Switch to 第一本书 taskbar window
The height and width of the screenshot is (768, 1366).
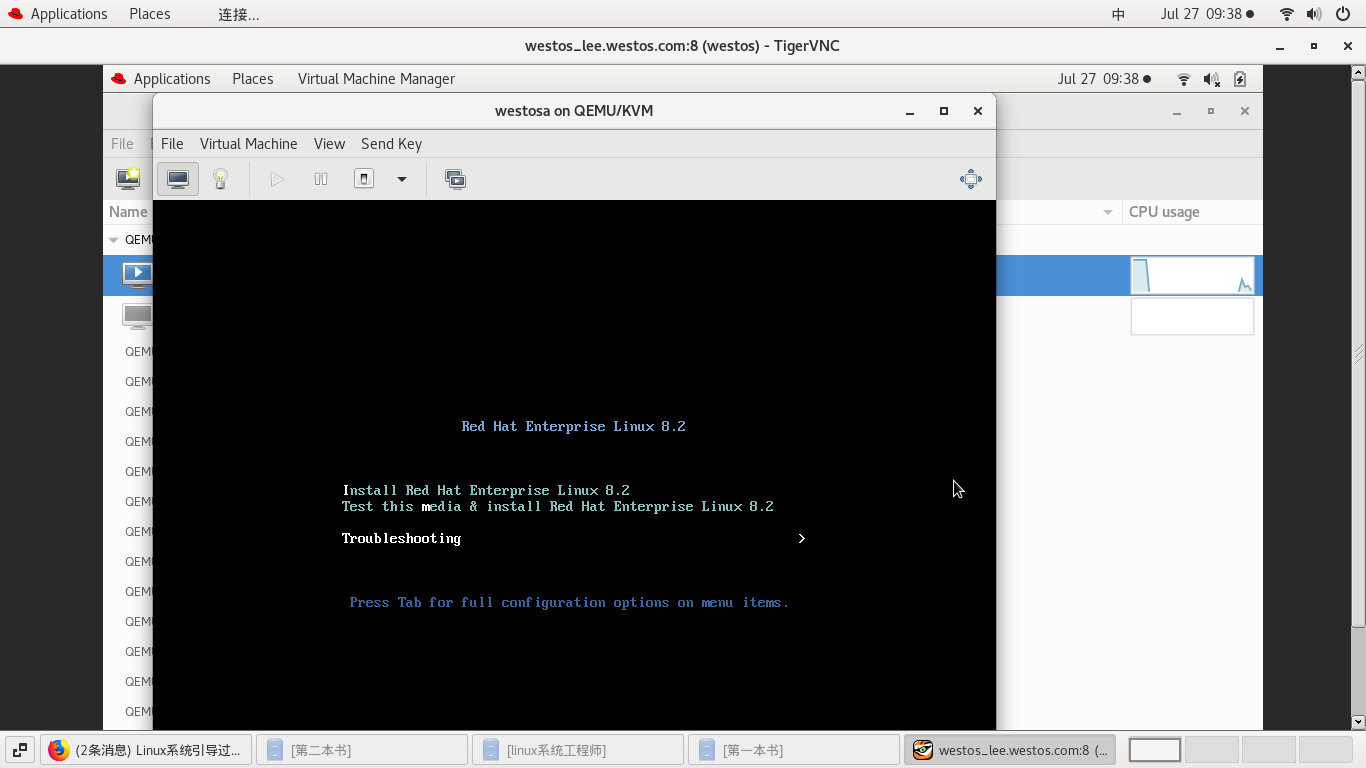794,750
